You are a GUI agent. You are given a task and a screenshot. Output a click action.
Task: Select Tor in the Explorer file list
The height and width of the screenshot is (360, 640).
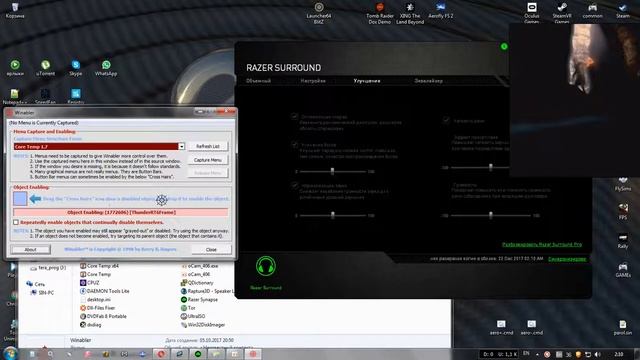pyautogui.click(x=188, y=308)
